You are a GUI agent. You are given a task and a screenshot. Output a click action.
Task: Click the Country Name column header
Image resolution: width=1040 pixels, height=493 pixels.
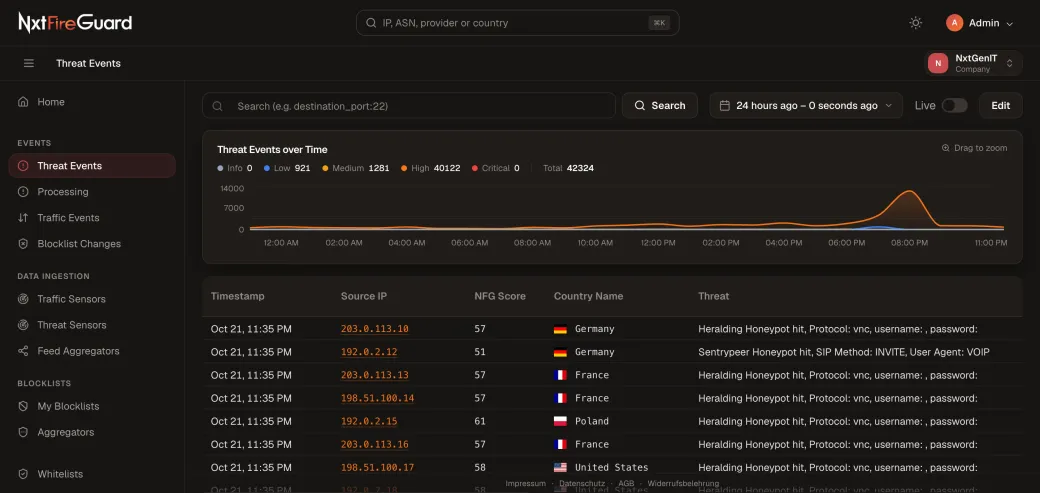click(x=588, y=297)
